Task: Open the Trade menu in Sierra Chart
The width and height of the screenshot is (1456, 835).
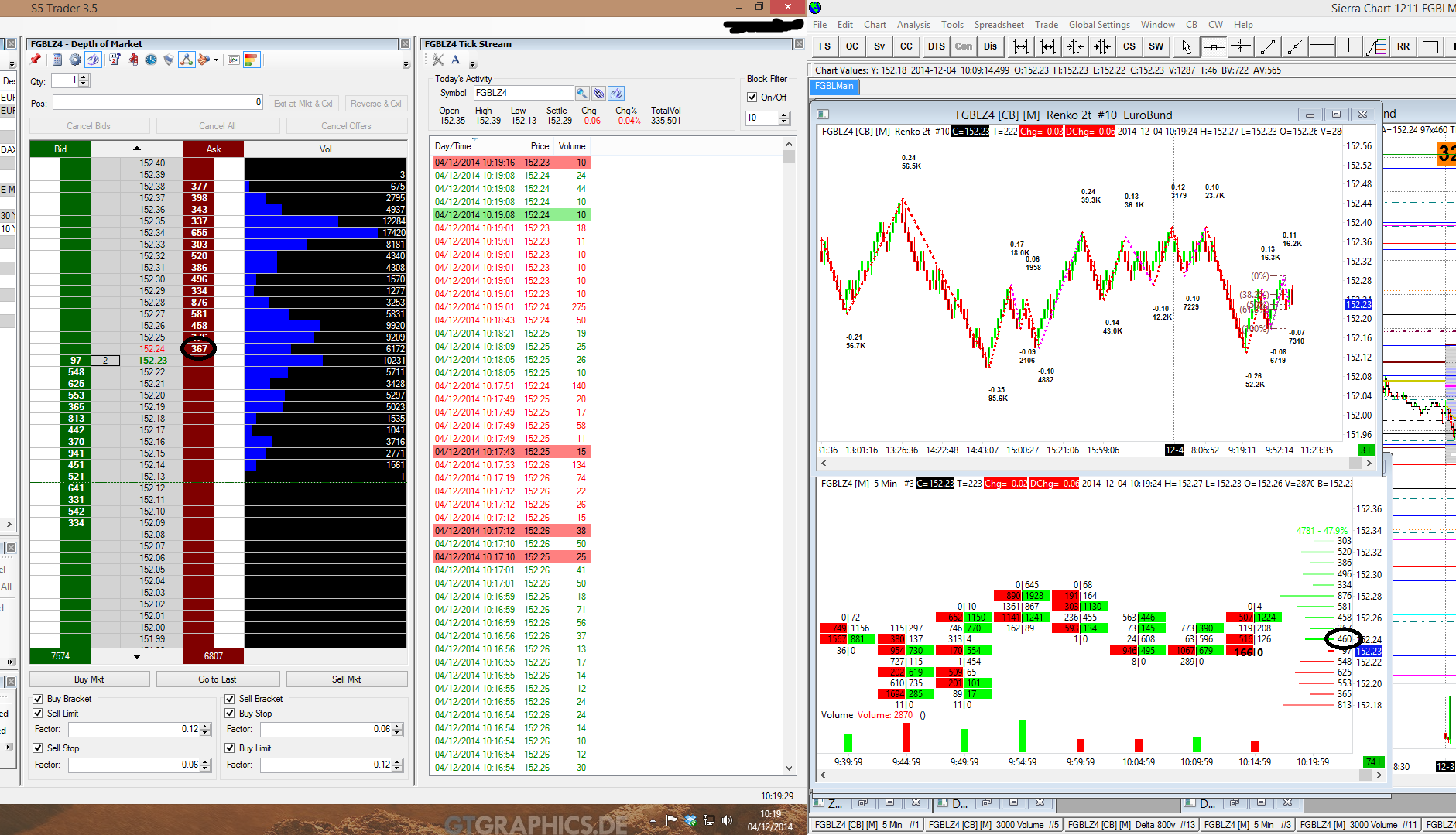Action: coord(1047,25)
